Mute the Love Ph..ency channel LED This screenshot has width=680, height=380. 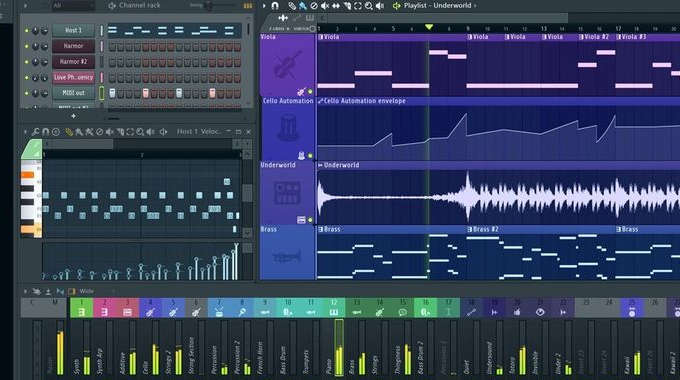26,78
